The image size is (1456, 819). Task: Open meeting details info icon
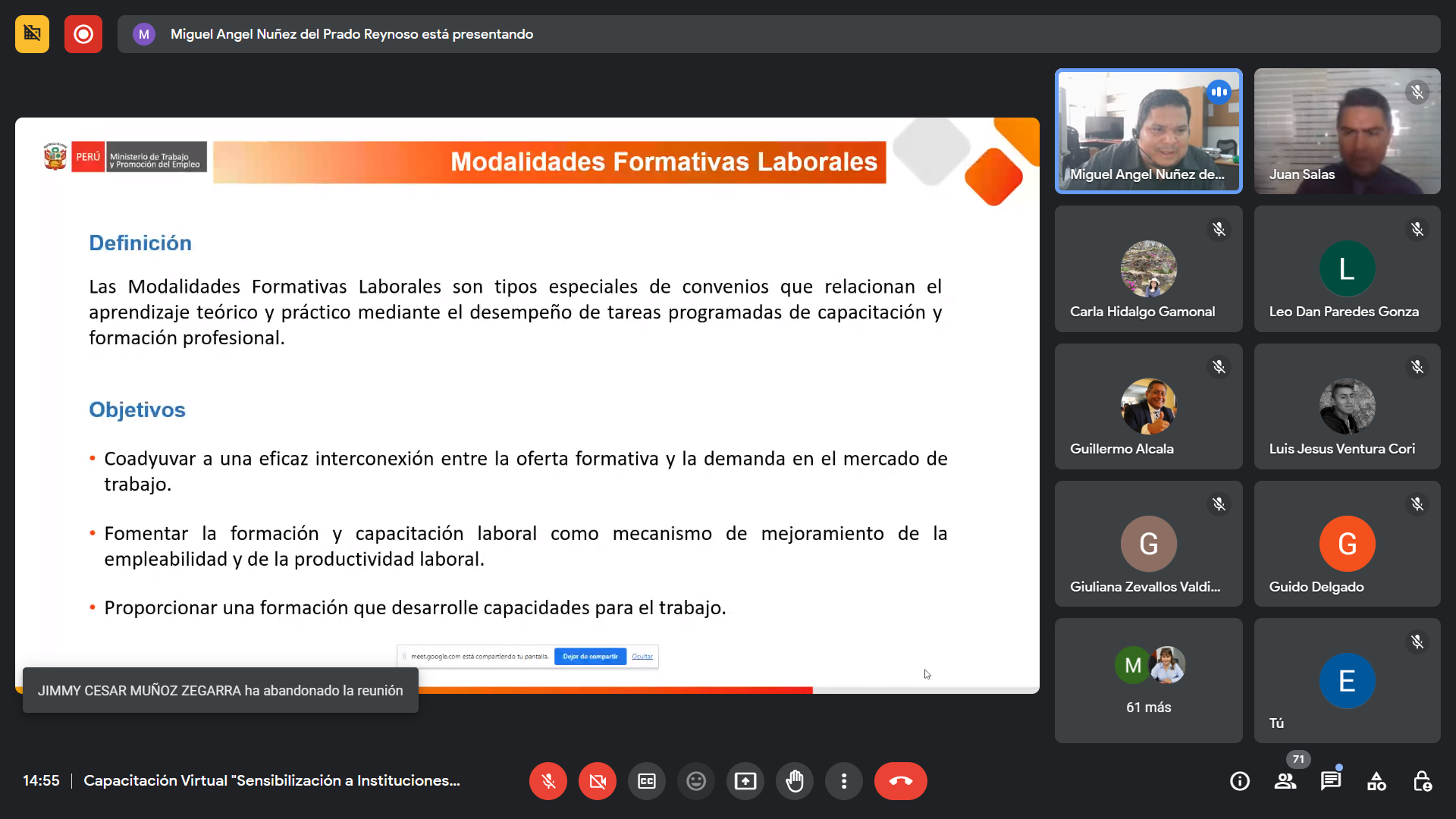pos(1240,781)
